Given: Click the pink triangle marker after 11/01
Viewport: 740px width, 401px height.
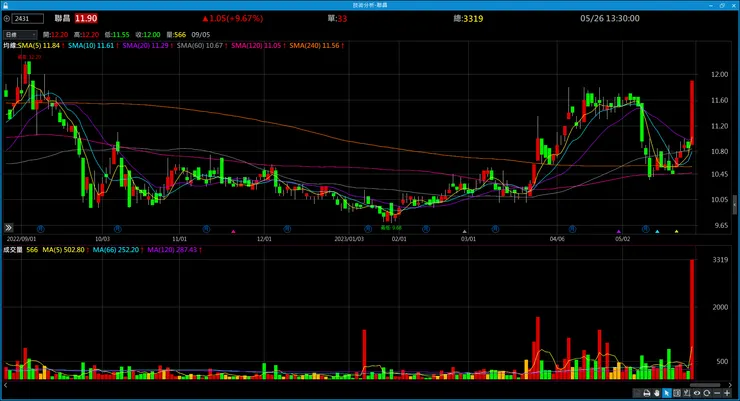Looking at the screenshot, I should click(233, 231).
